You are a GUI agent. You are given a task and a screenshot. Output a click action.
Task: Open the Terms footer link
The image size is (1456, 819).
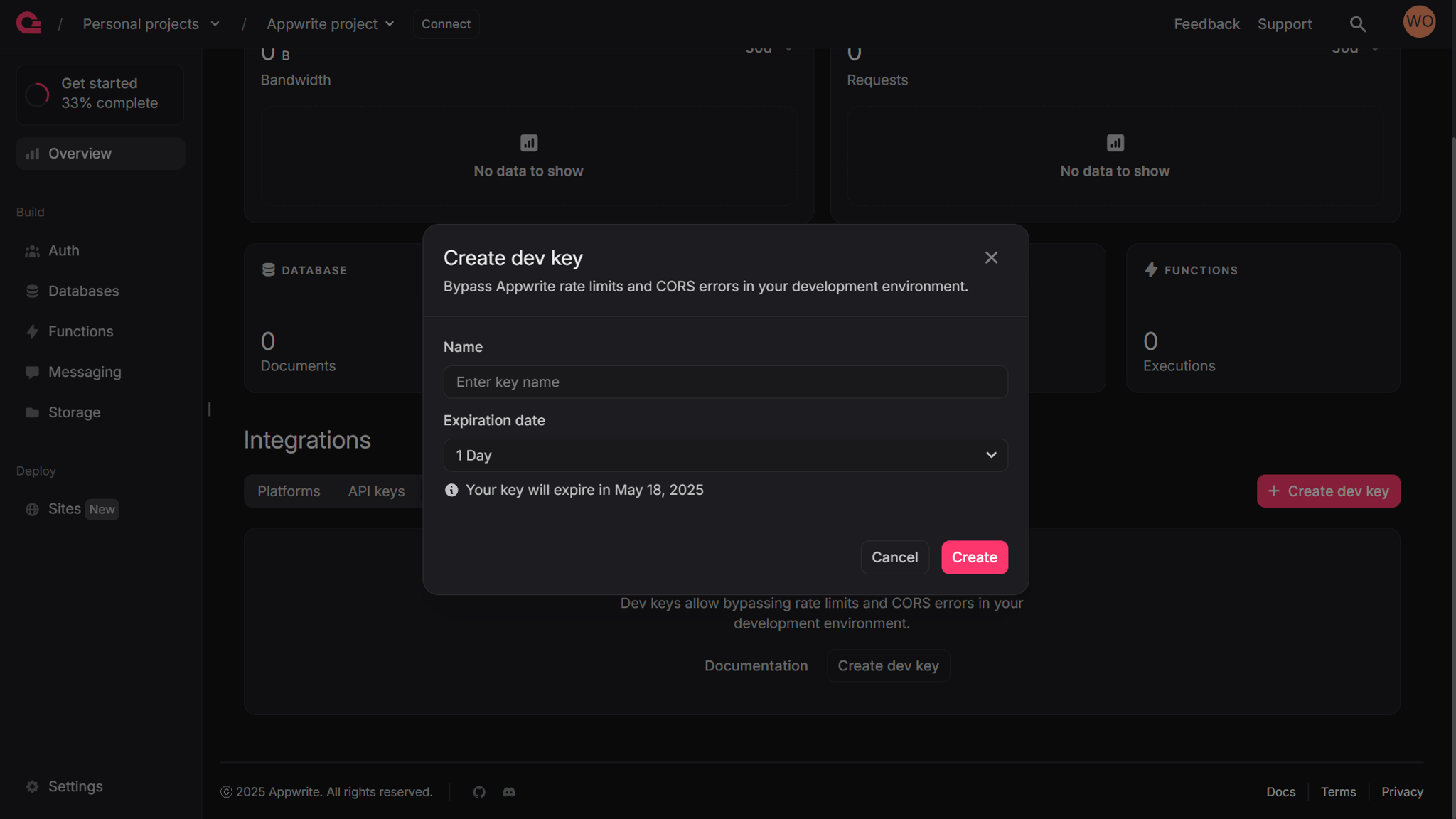1338,792
